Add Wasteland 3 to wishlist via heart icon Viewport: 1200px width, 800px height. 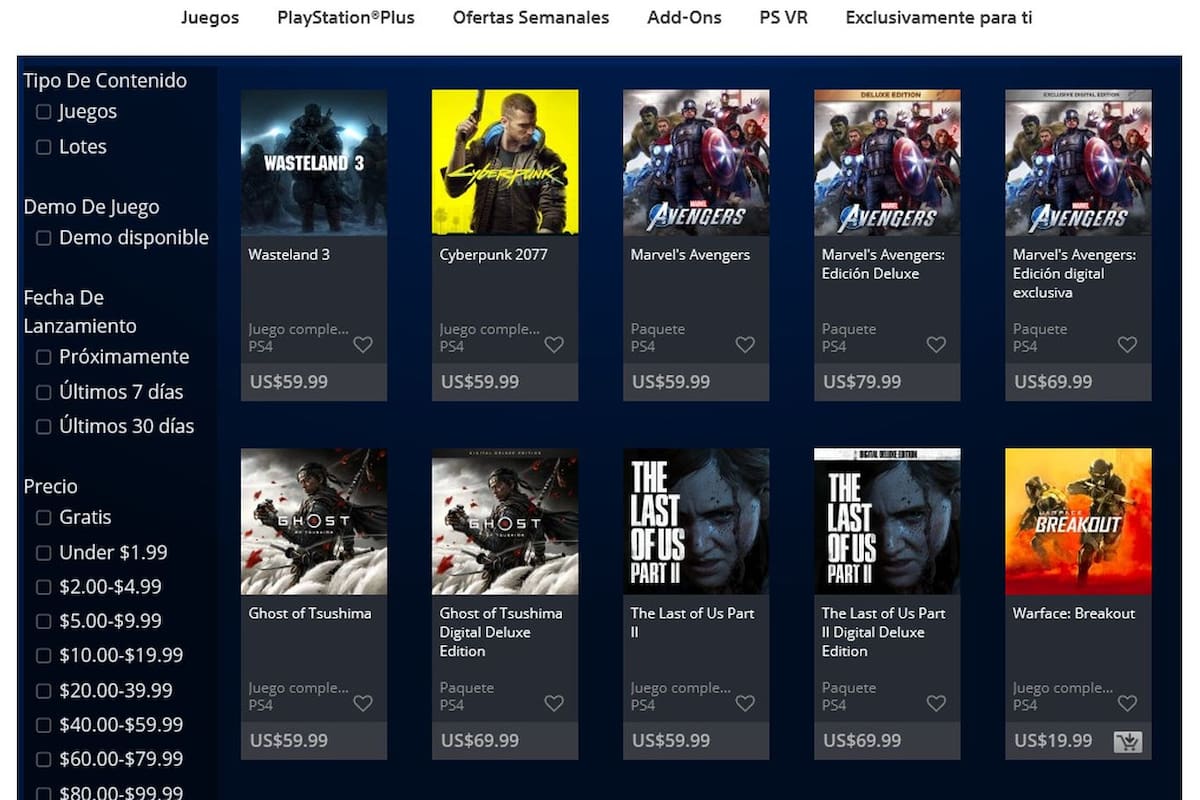363,344
